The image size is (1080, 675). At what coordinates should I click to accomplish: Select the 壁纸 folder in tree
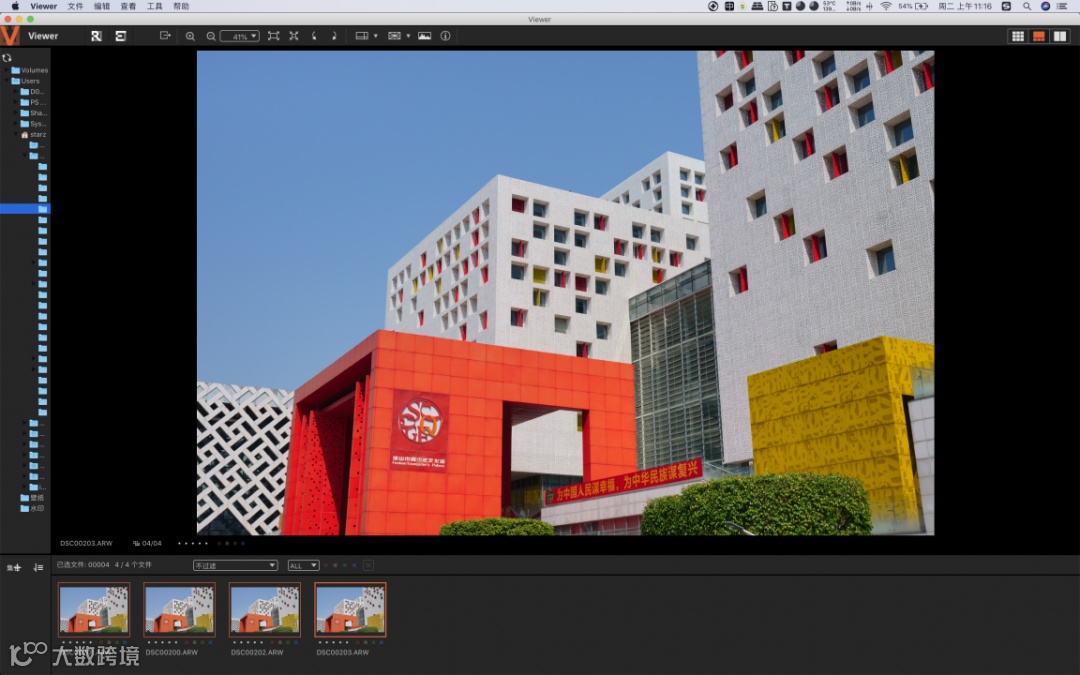pos(32,497)
